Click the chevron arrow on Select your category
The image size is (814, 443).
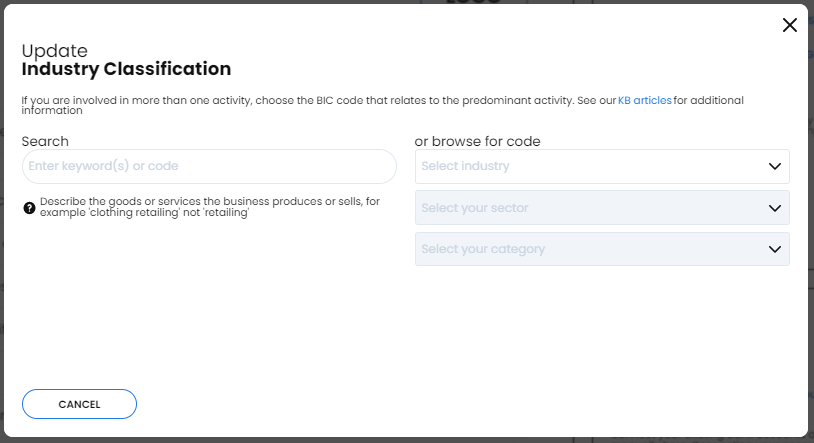click(x=775, y=249)
